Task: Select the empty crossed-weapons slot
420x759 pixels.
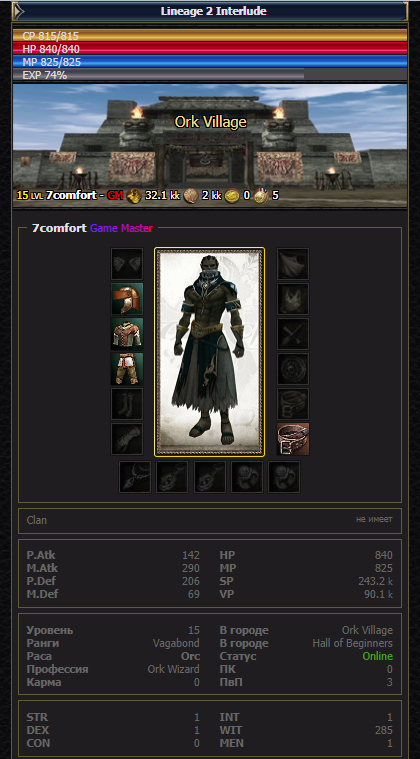Action: click(x=293, y=334)
